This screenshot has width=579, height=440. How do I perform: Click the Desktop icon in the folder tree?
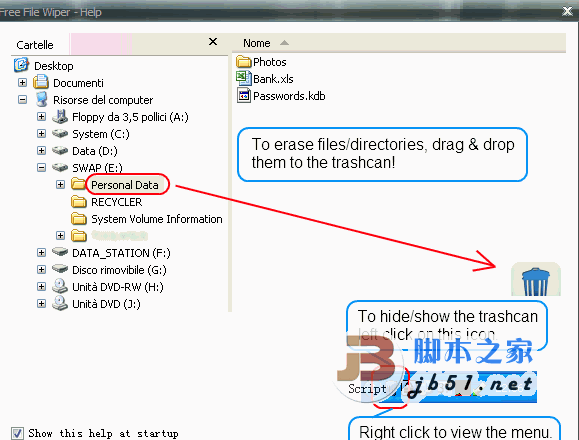(x=21, y=65)
